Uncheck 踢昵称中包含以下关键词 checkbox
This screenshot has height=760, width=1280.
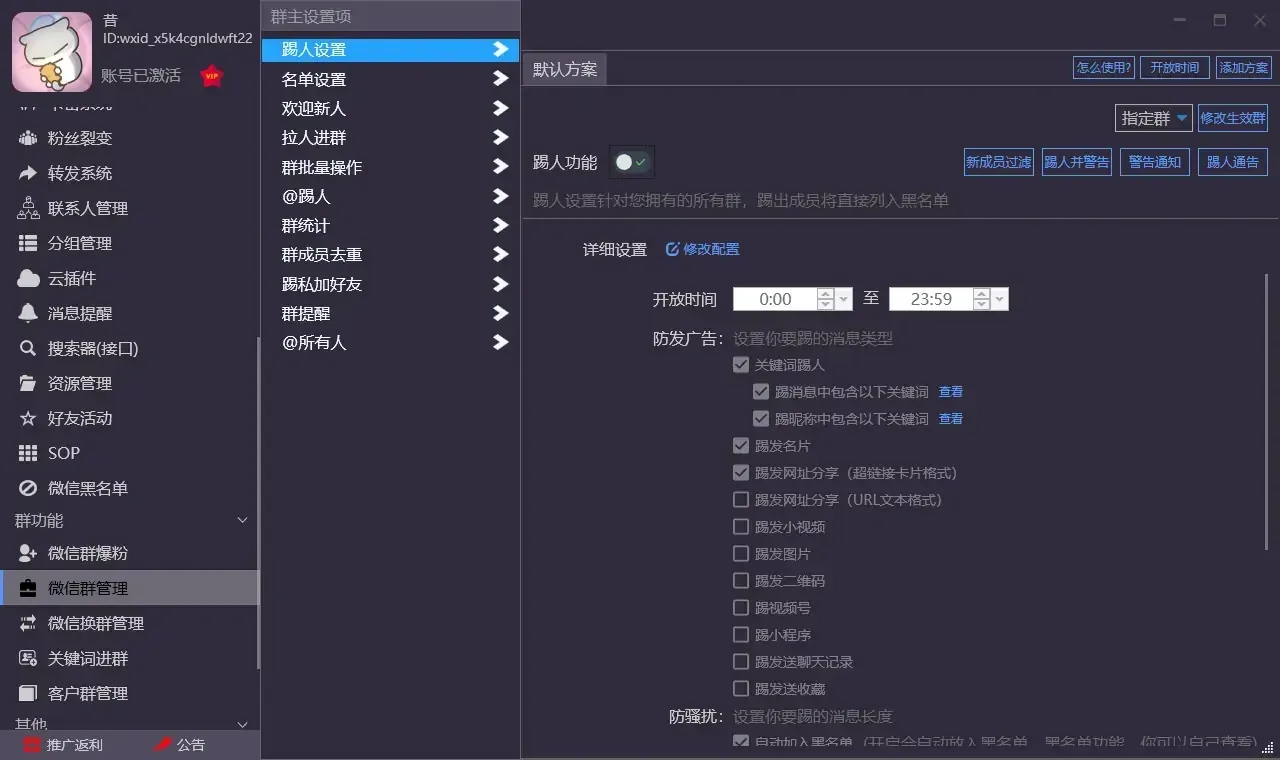pos(761,419)
